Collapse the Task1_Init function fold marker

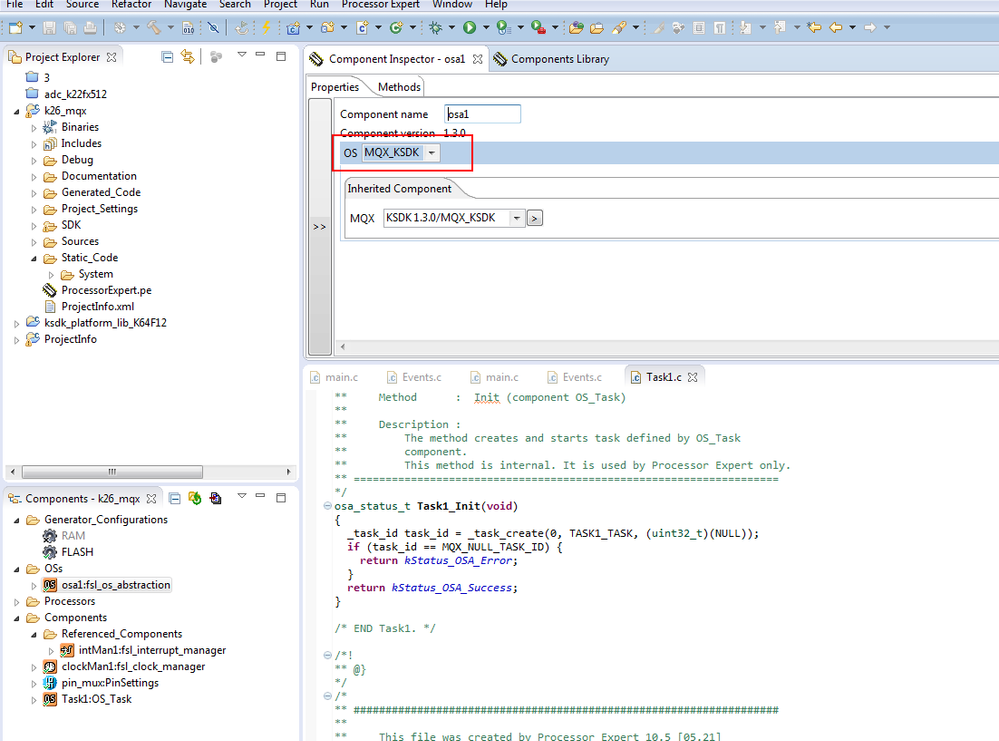point(327,506)
